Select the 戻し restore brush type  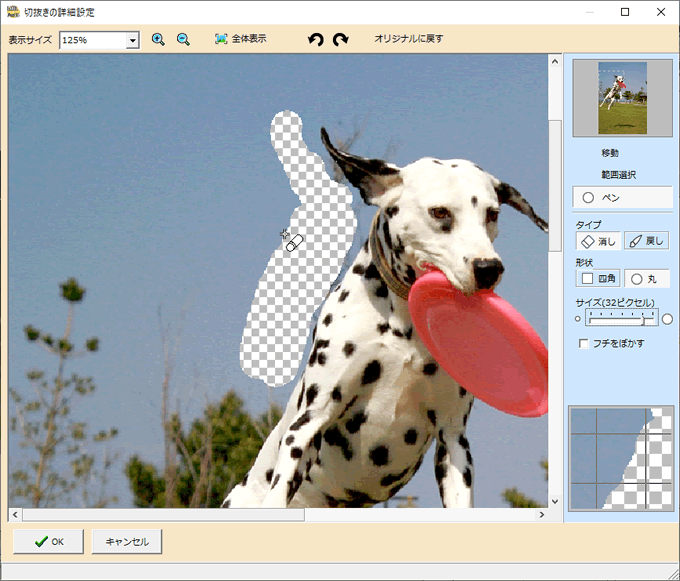pyautogui.click(x=646, y=241)
